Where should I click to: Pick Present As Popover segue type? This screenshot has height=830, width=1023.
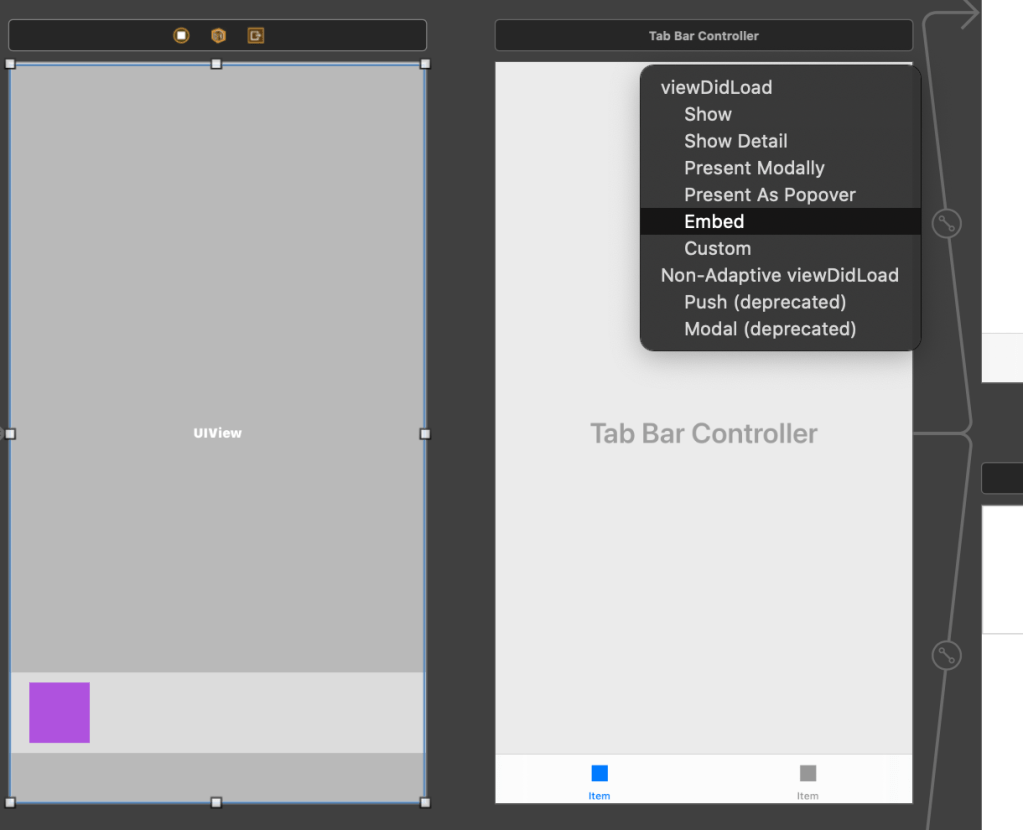[x=769, y=195]
